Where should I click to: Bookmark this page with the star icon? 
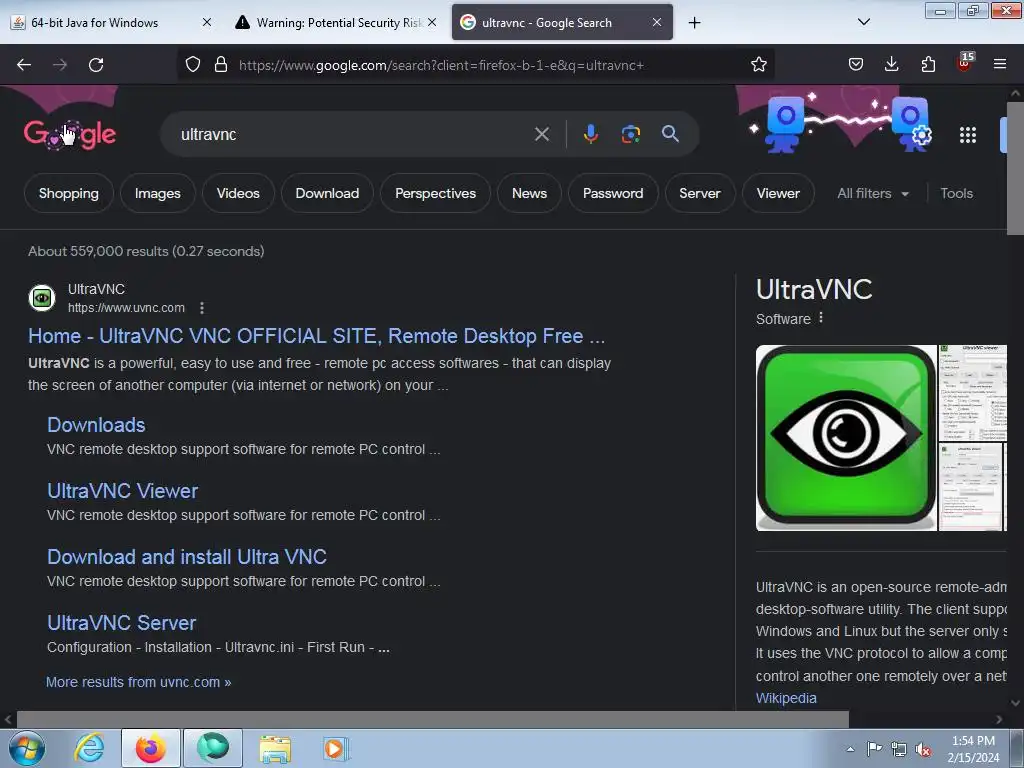(758, 65)
